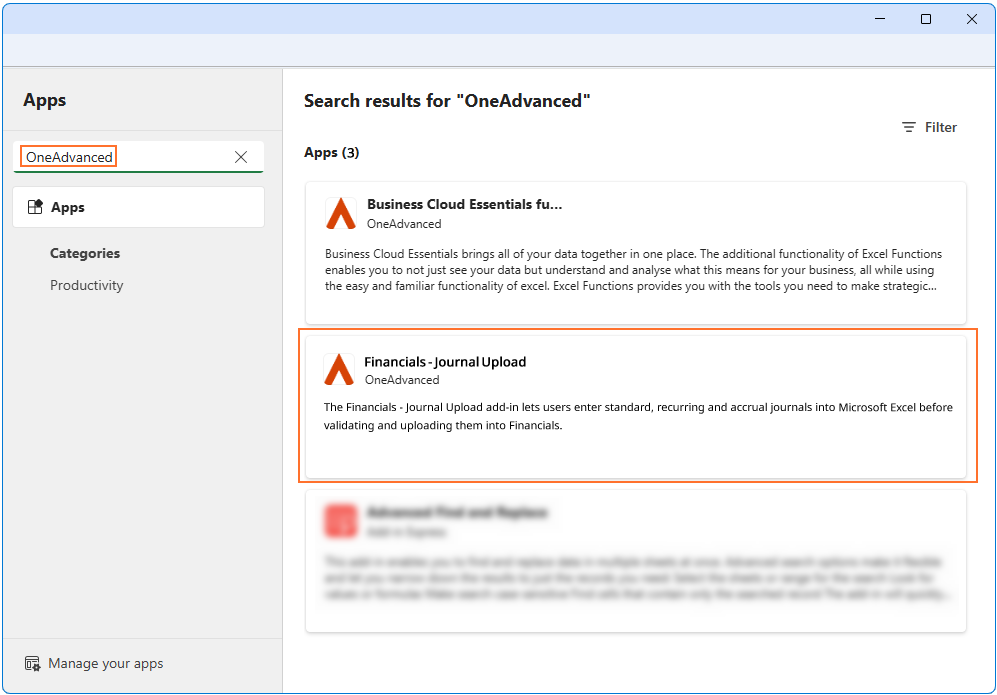Clear the OneAdvanced search text with the X
The width and height of the screenshot is (997, 695).
point(240,157)
